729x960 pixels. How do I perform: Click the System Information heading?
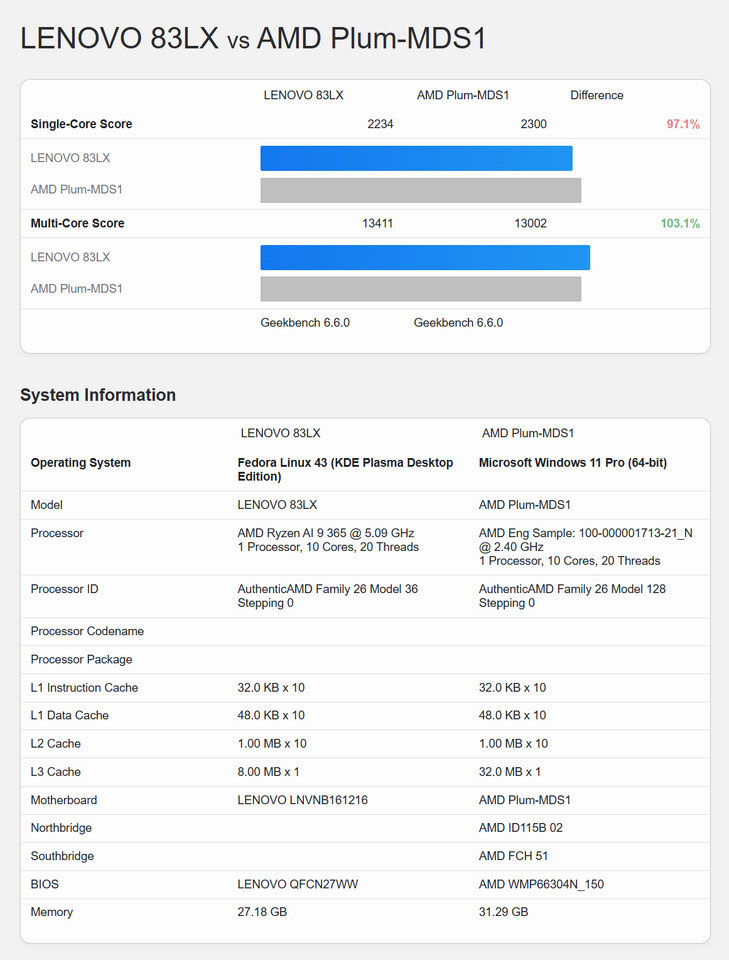pos(98,395)
